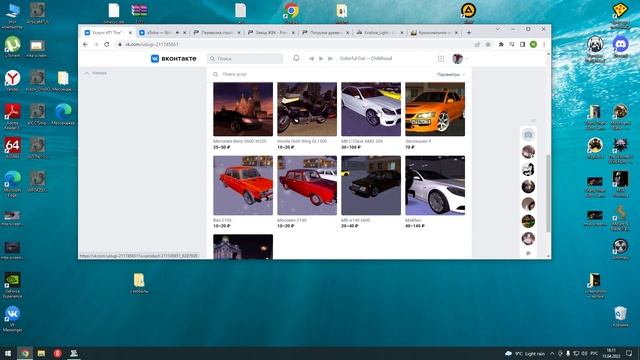Image resolution: width=640 pixels, height=360 pixels.
Task: Open Chrome tab search chevron
Action: click(498, 29)
